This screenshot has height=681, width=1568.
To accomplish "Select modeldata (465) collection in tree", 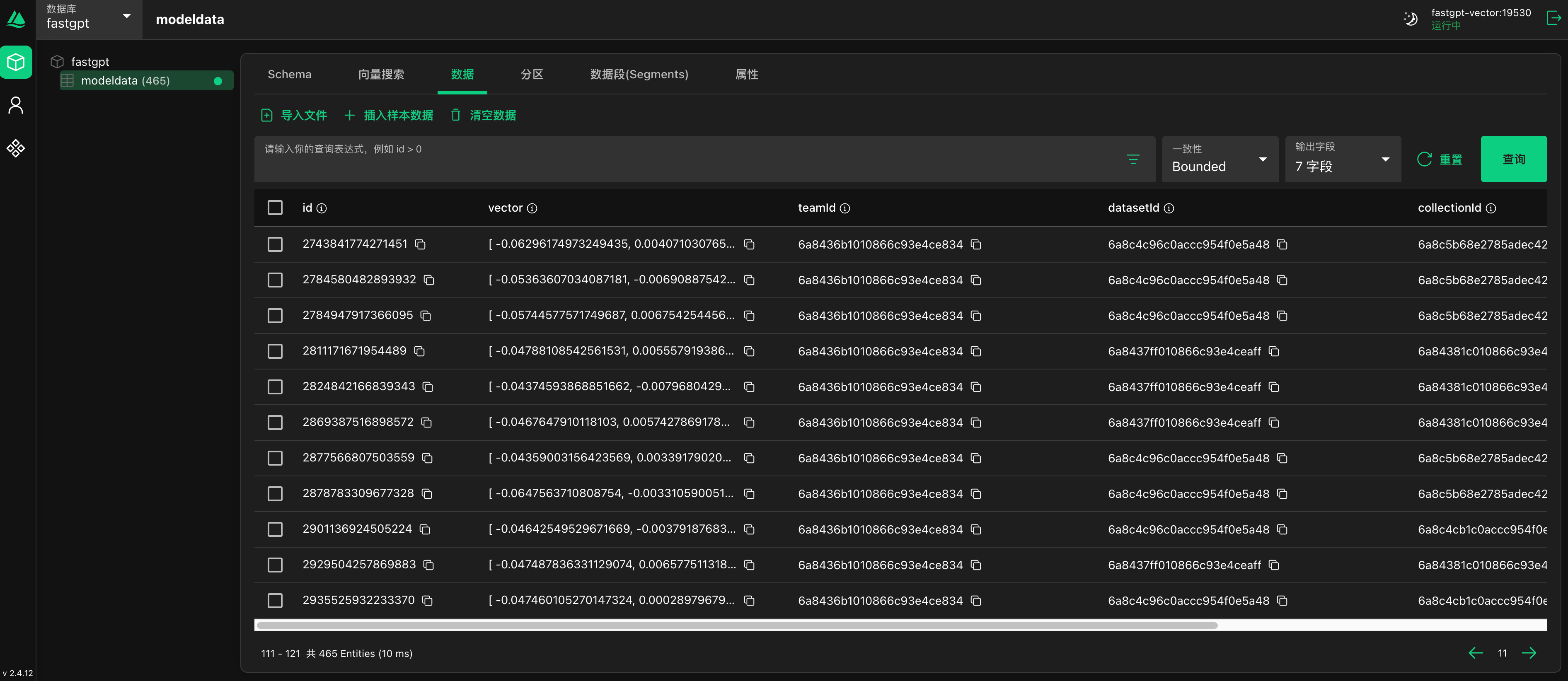I will [x=146, y=80].
